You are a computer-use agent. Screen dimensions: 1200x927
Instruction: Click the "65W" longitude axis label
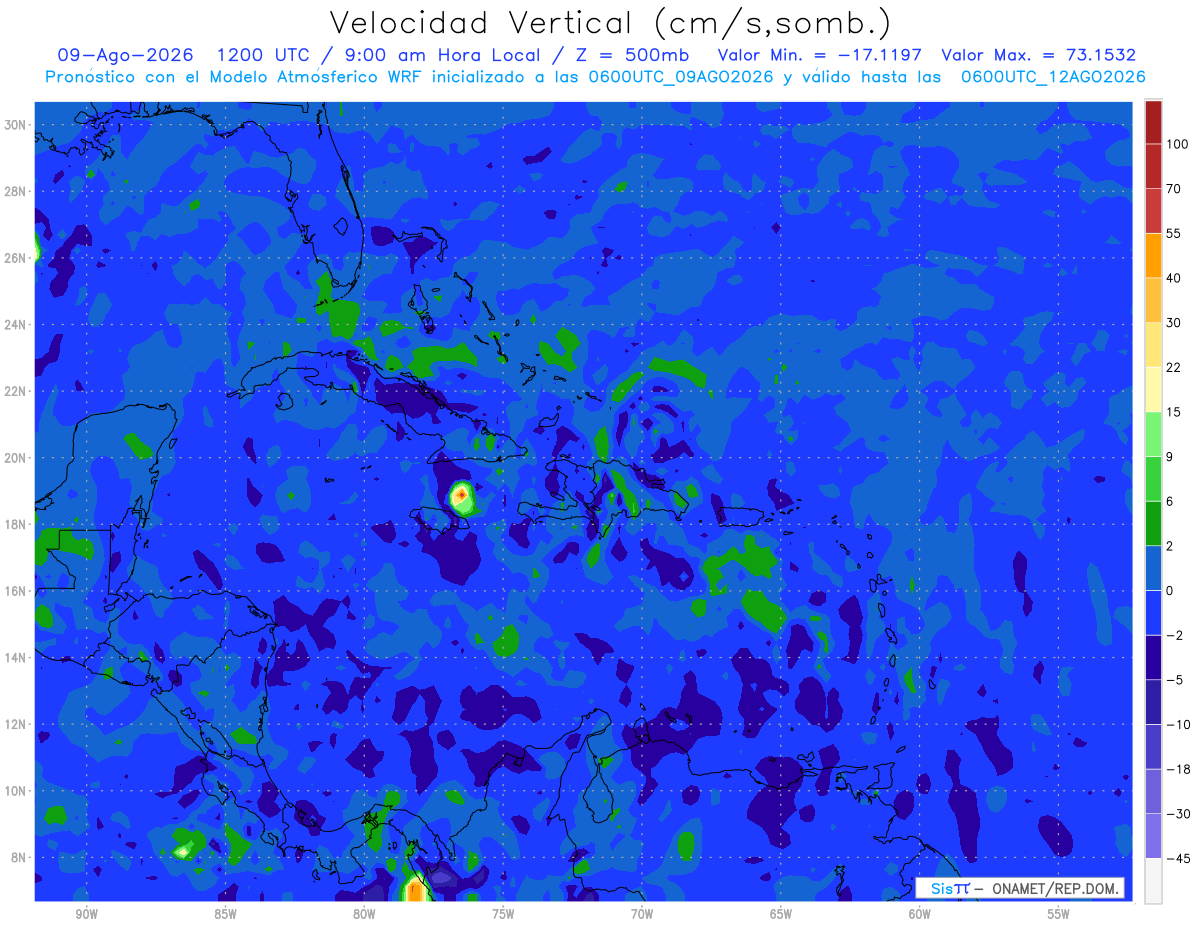(x=781, y=914)
